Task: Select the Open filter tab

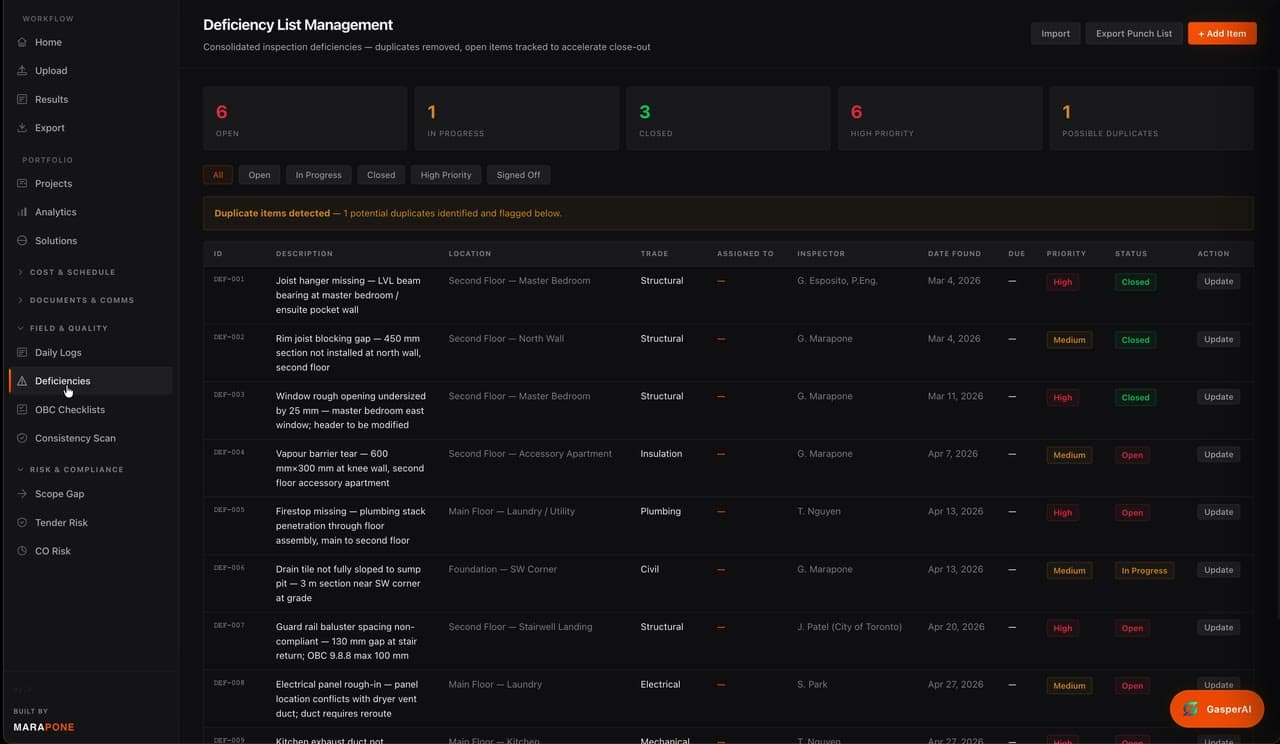Action: point(259,175)
